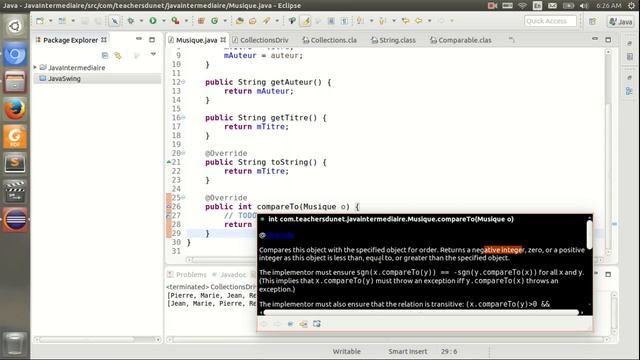Open the Debug configurations dropdown arrow

click(x=141, y=21)
